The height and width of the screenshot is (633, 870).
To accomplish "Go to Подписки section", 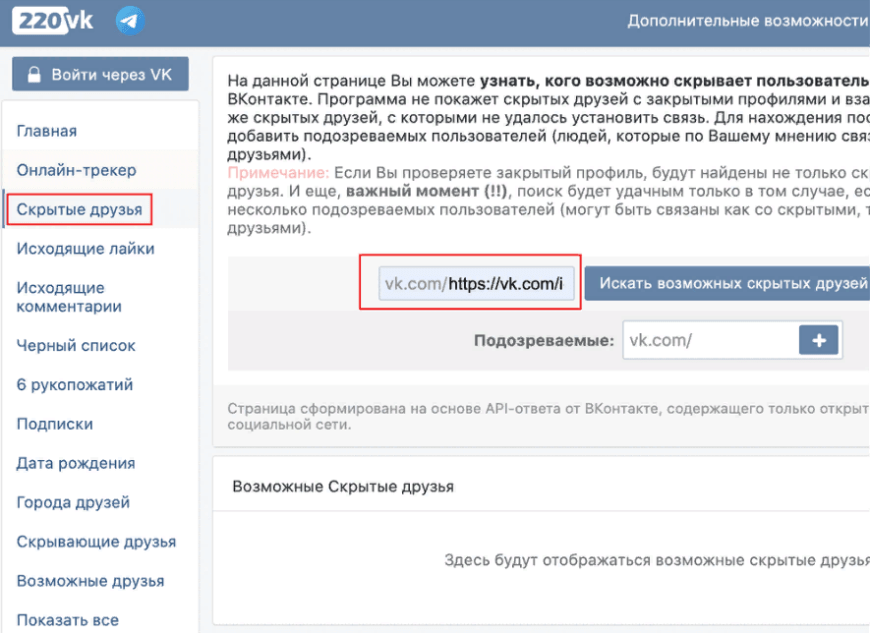I will coord(55,424).
